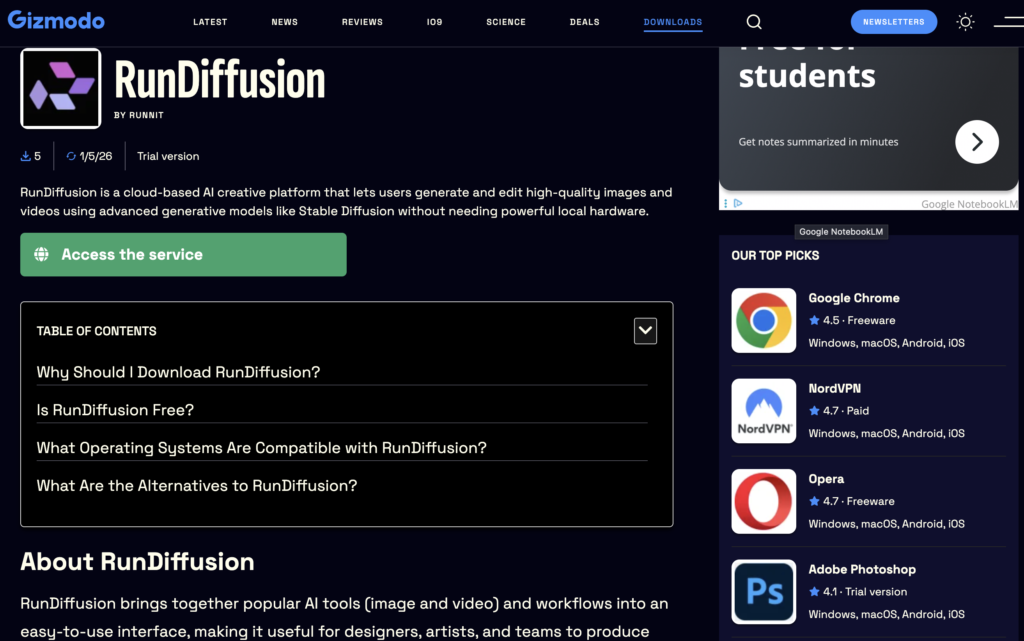Click the '4.1 · Trial version' rating text
1024x641 pixels.
pyautogui.click(x=865, y=591)
